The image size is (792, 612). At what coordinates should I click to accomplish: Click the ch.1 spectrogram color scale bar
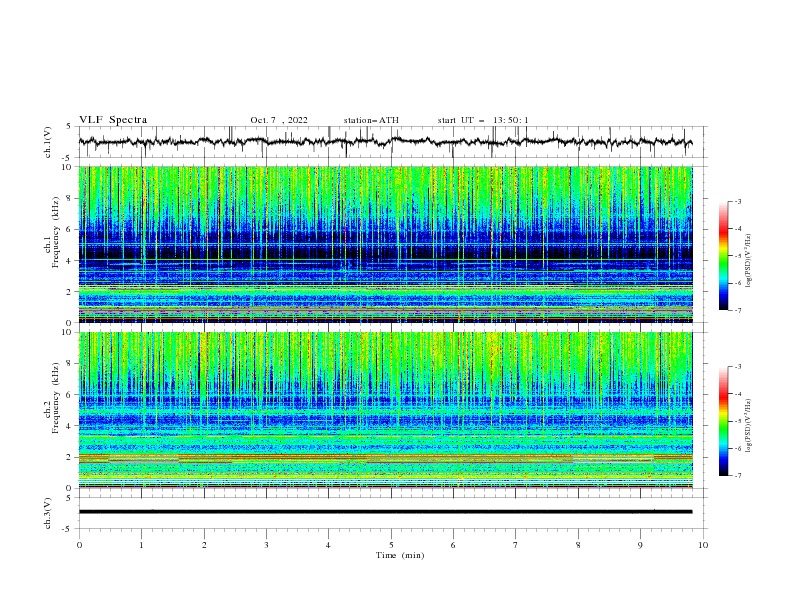(x=724, y=256)
